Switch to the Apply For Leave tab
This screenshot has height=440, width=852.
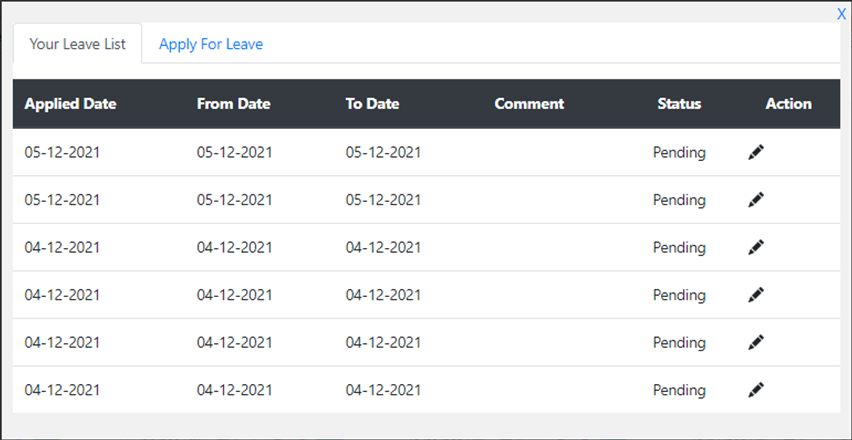pyautogui.click(x=211, y=44)
